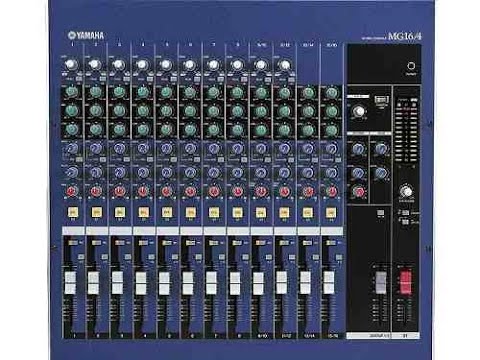Click the white scribble strip above channel 2 fader
Screen dimensions: 480x360
coord(97,231)
